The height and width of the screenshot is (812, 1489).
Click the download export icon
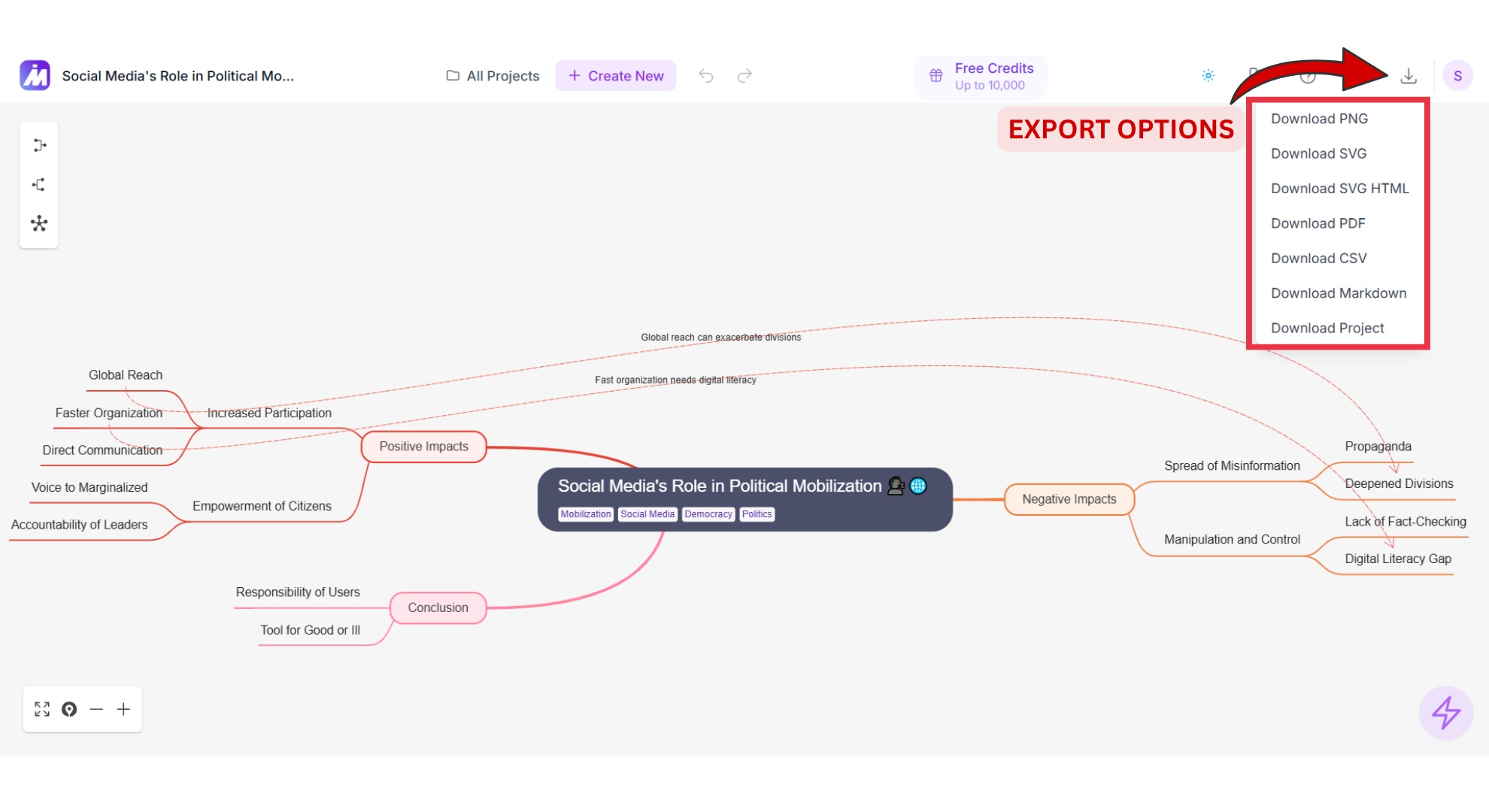(x=1409, y=76)
